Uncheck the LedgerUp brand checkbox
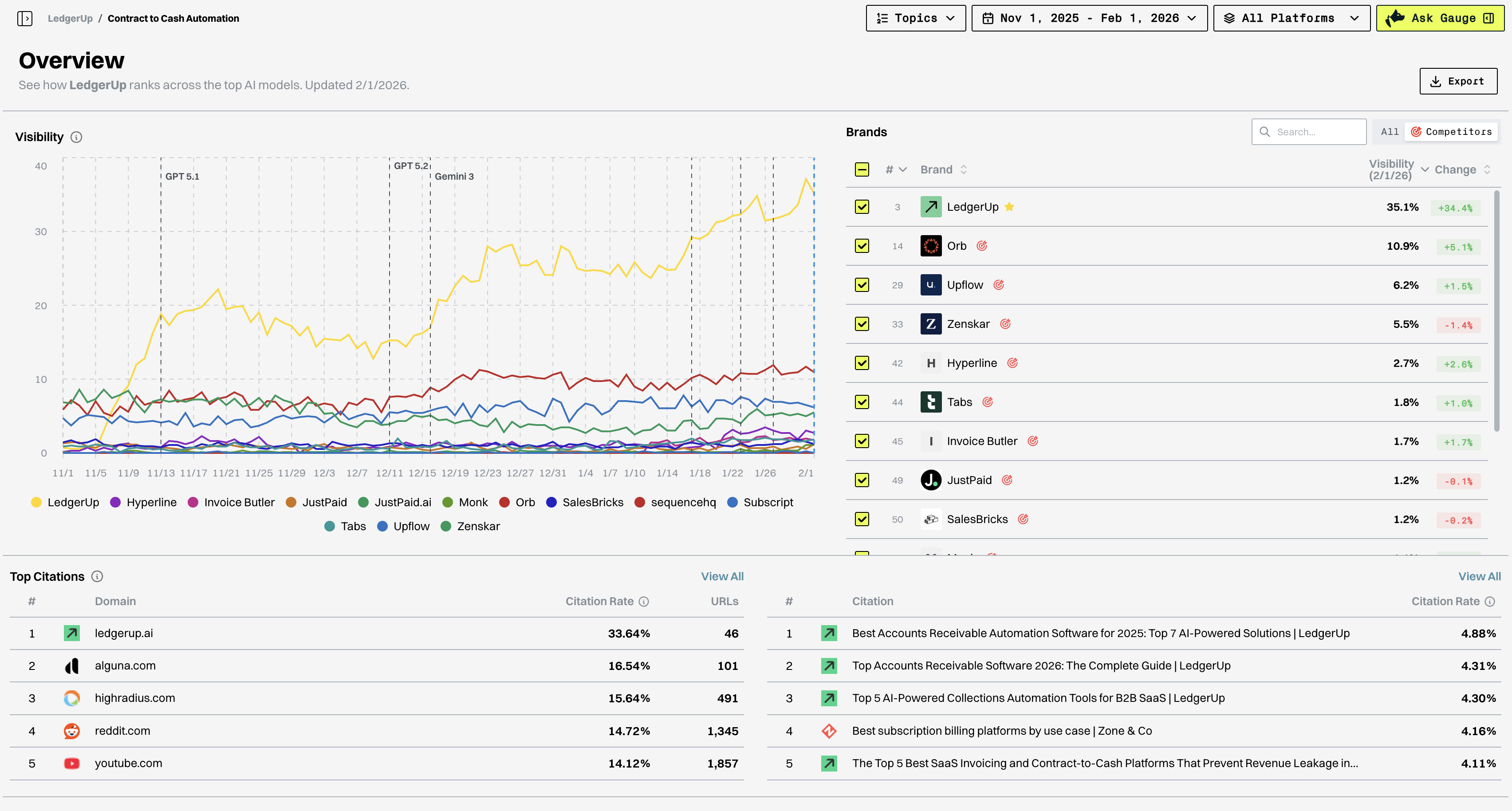1512x811 pixels. pyautogui.click(x=862, y=207)
